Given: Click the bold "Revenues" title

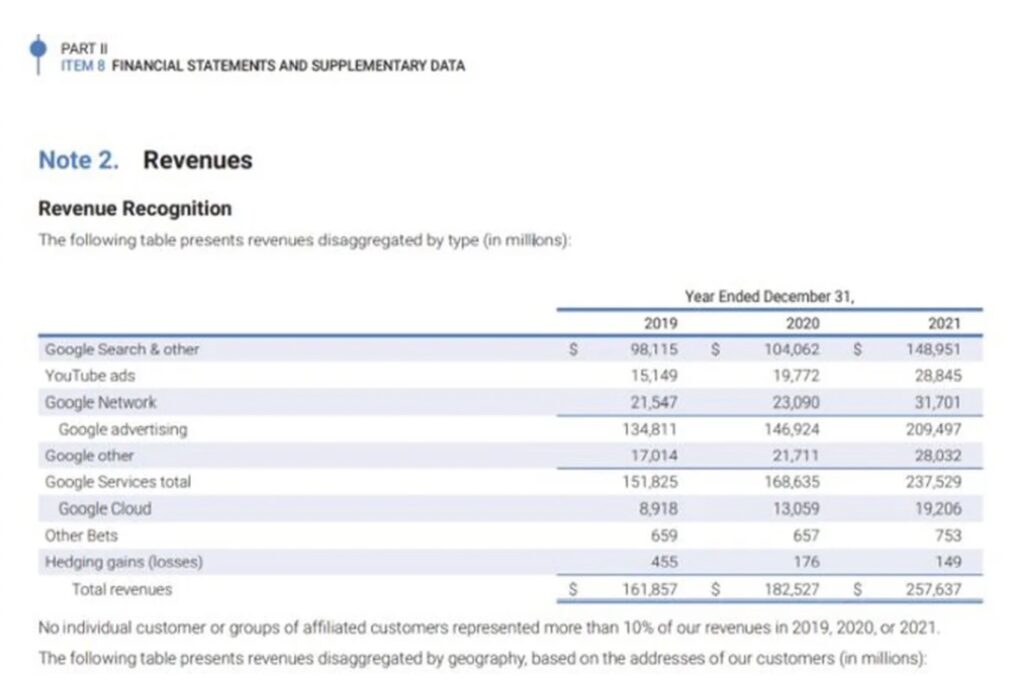Looking at the screenshot, I should pos(198,160).
